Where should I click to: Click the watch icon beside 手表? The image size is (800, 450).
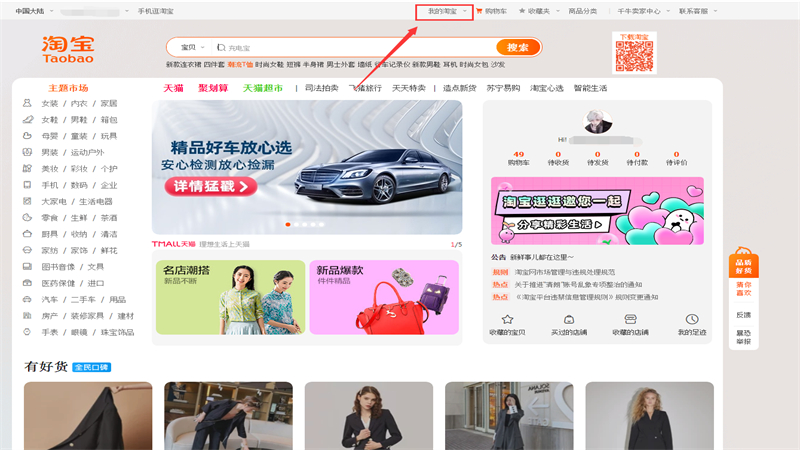click(27, 332)
